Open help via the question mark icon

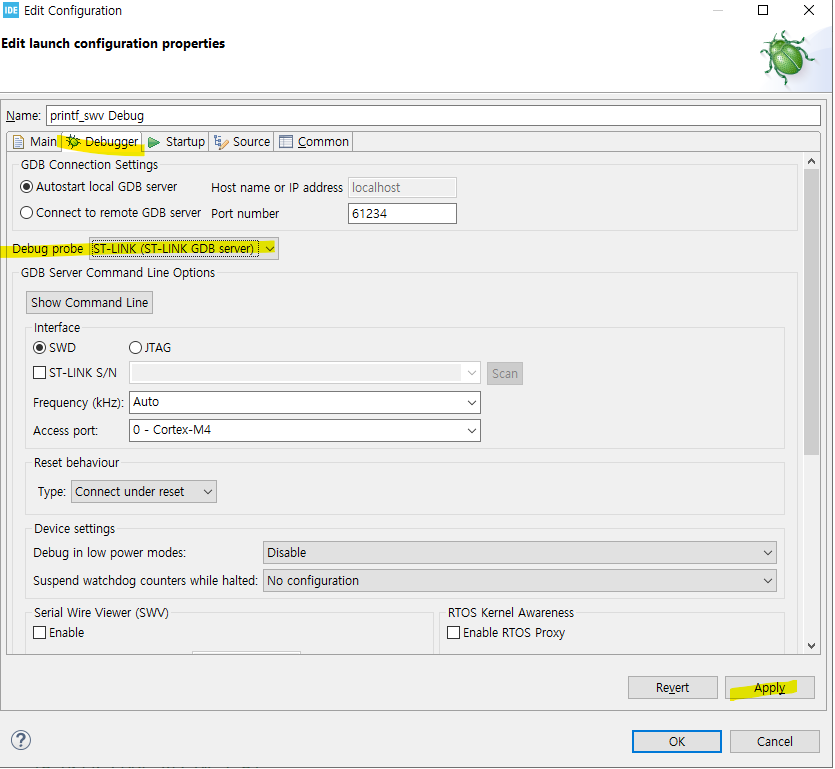tap(21, 740)
